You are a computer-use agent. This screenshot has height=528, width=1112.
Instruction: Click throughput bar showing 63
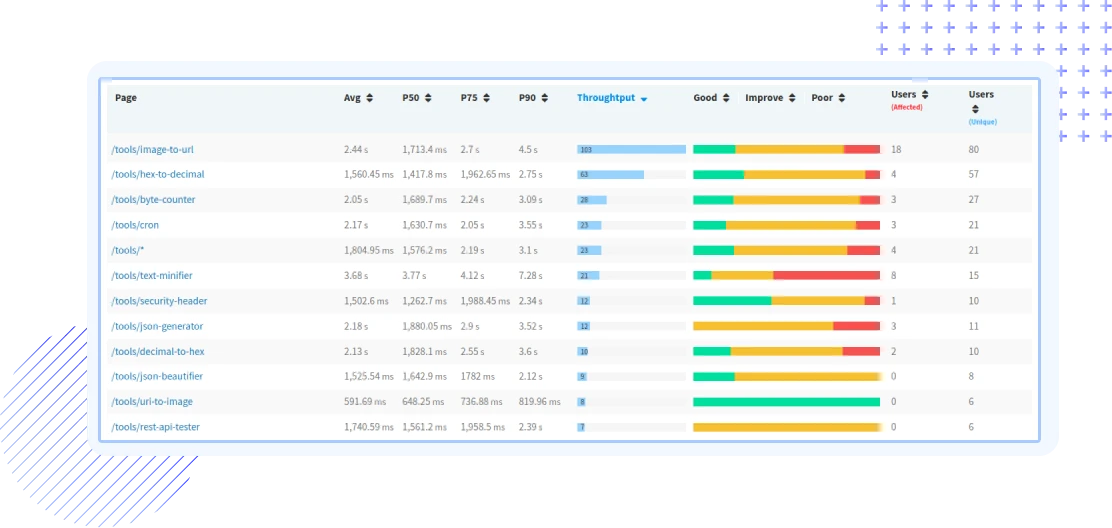[x=611, y=174]
